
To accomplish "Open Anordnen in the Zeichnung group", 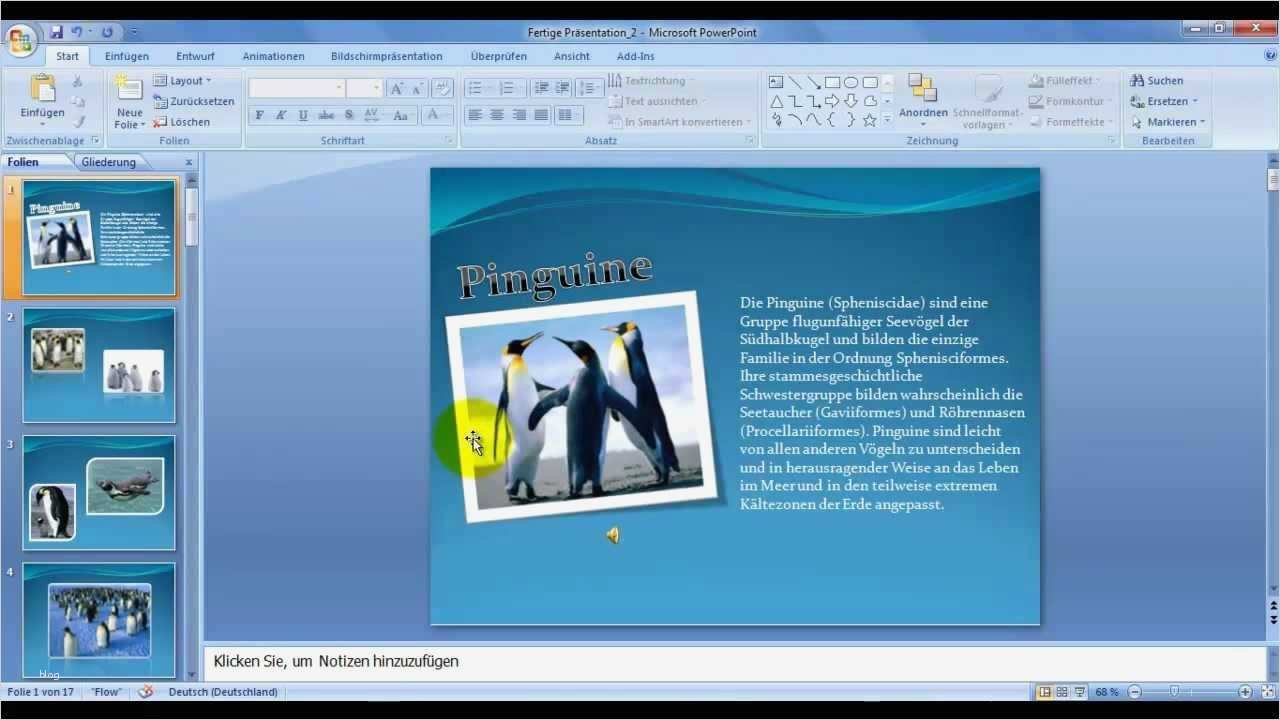I will pos(923,100).
